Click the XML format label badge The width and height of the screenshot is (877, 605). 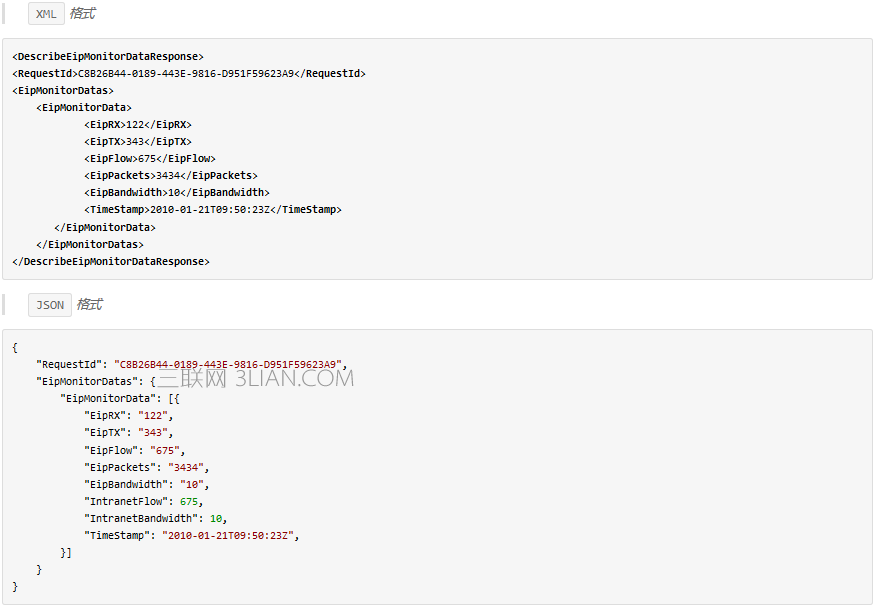point(46,14)
